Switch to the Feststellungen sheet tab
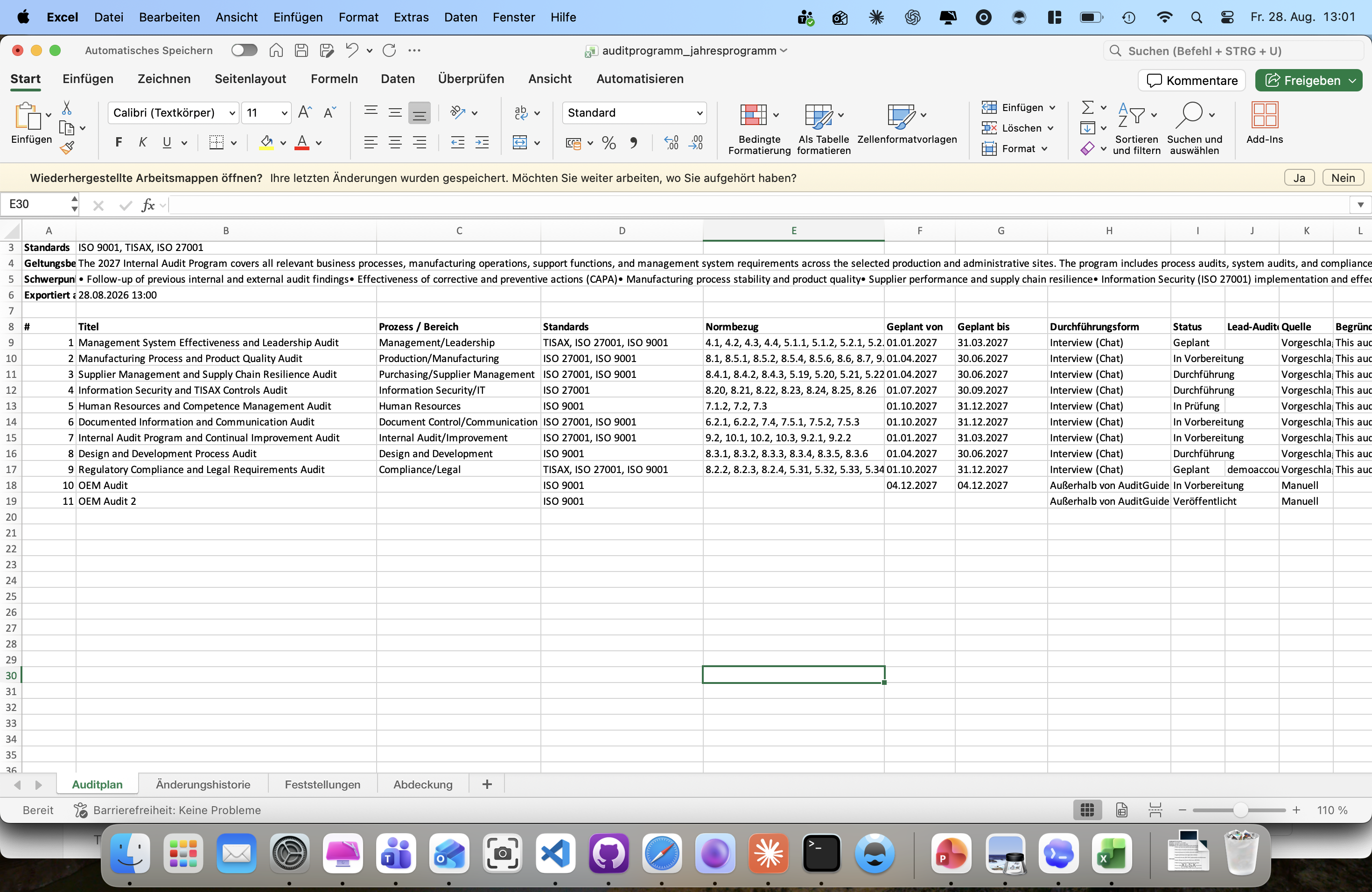Screen dimensions: 1372x892 click(322, 784)
